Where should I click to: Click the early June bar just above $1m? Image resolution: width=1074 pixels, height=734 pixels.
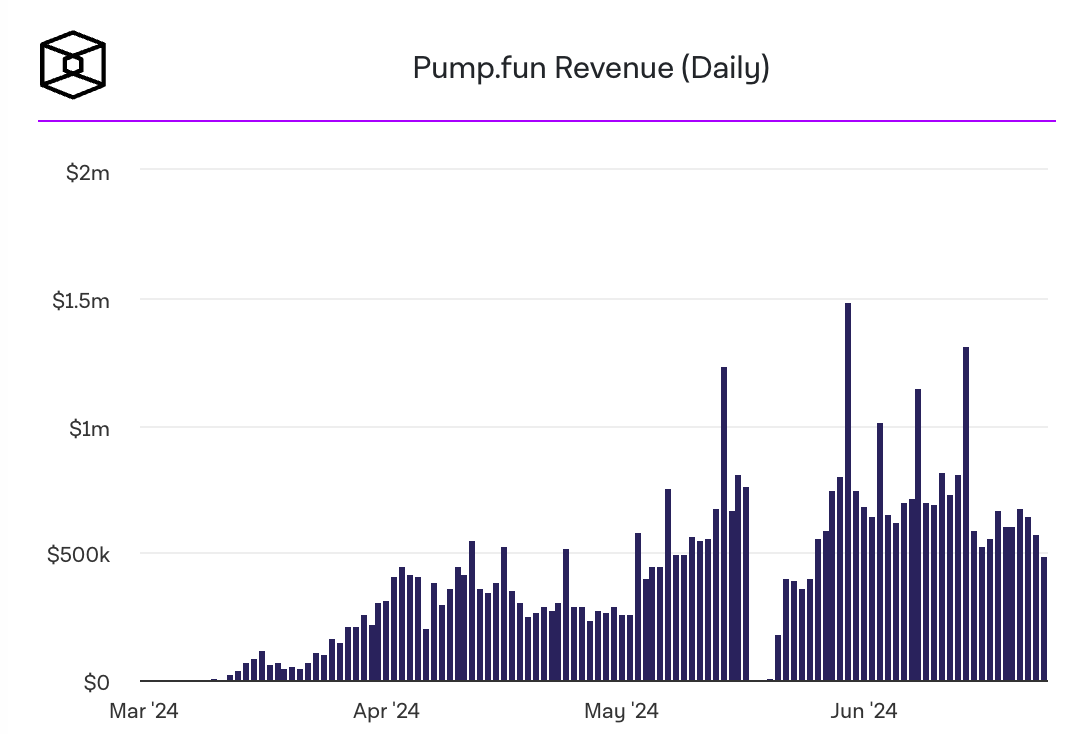tap(880, 552)
